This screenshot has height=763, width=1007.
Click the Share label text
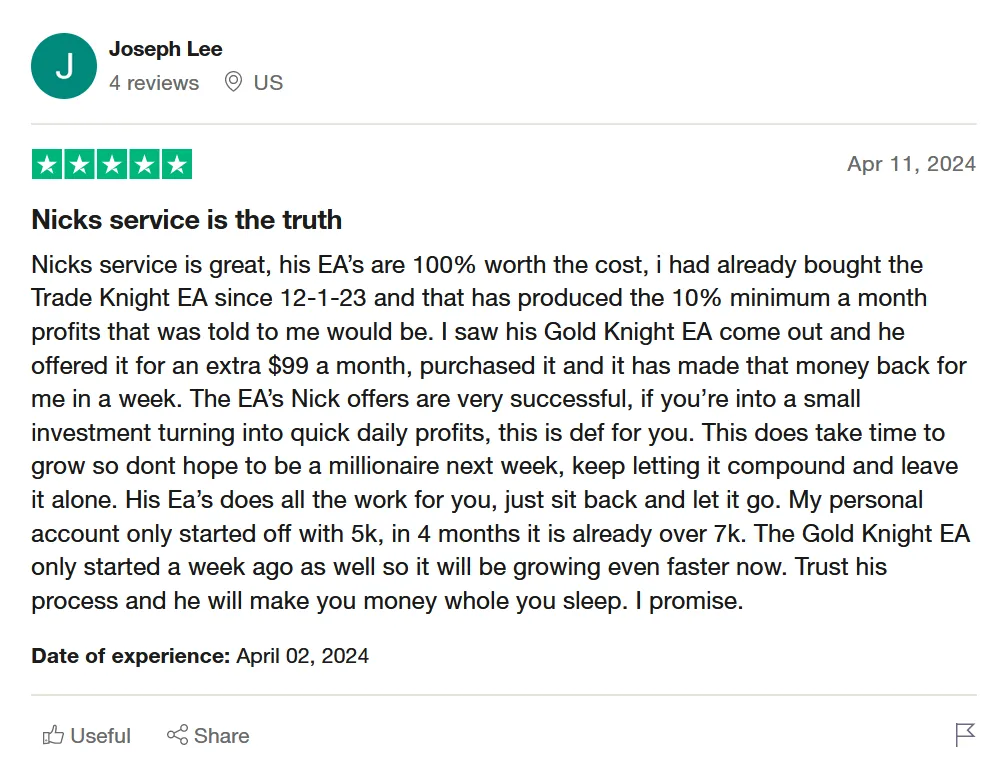tap(222, 735)
